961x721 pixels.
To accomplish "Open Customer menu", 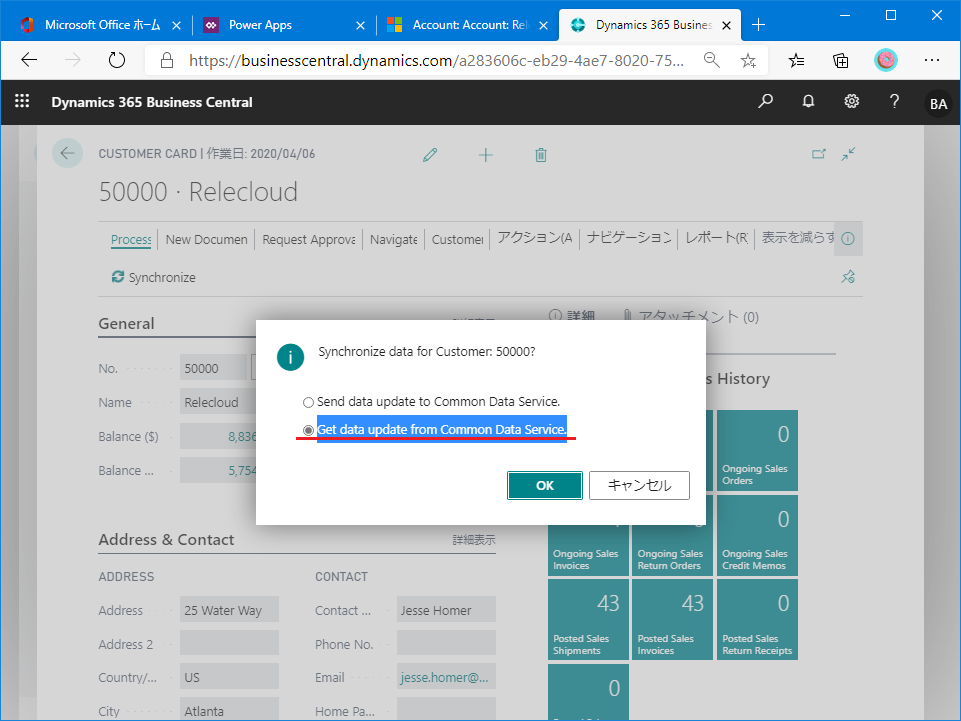I will (457, 239).
